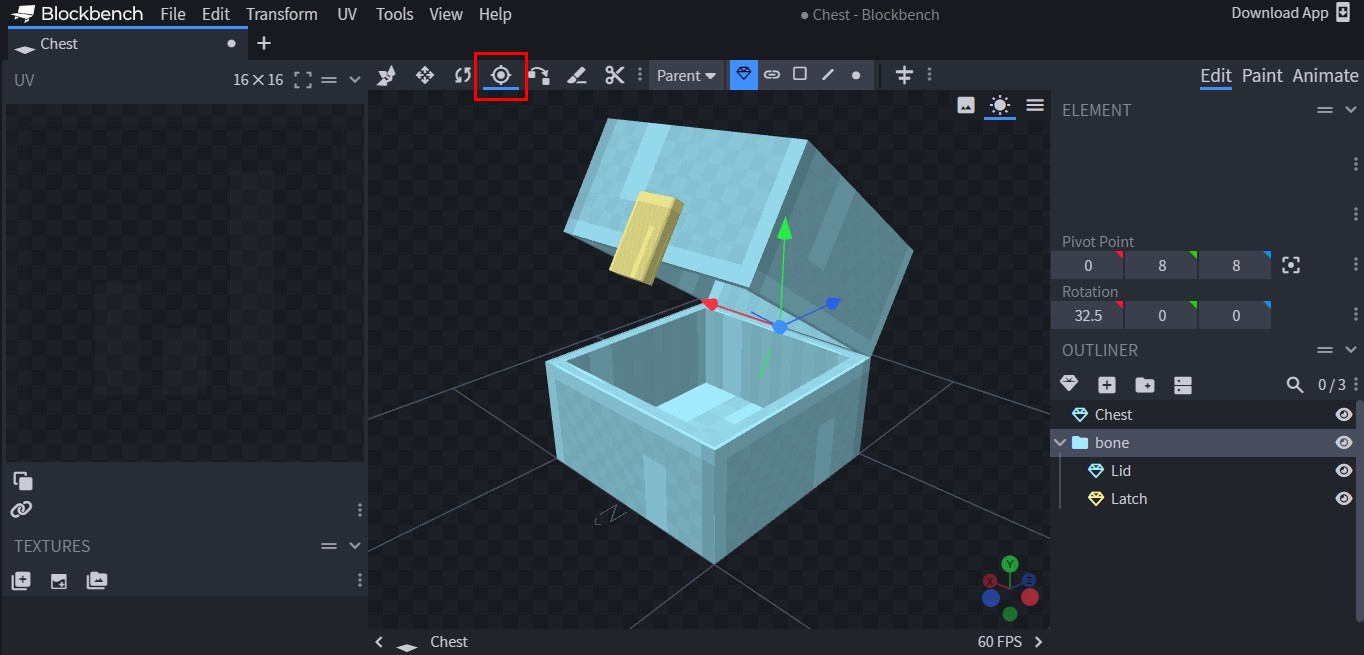Open the Tools menu
This screenshot has width=1364, height=655.
tap(395, 14)
